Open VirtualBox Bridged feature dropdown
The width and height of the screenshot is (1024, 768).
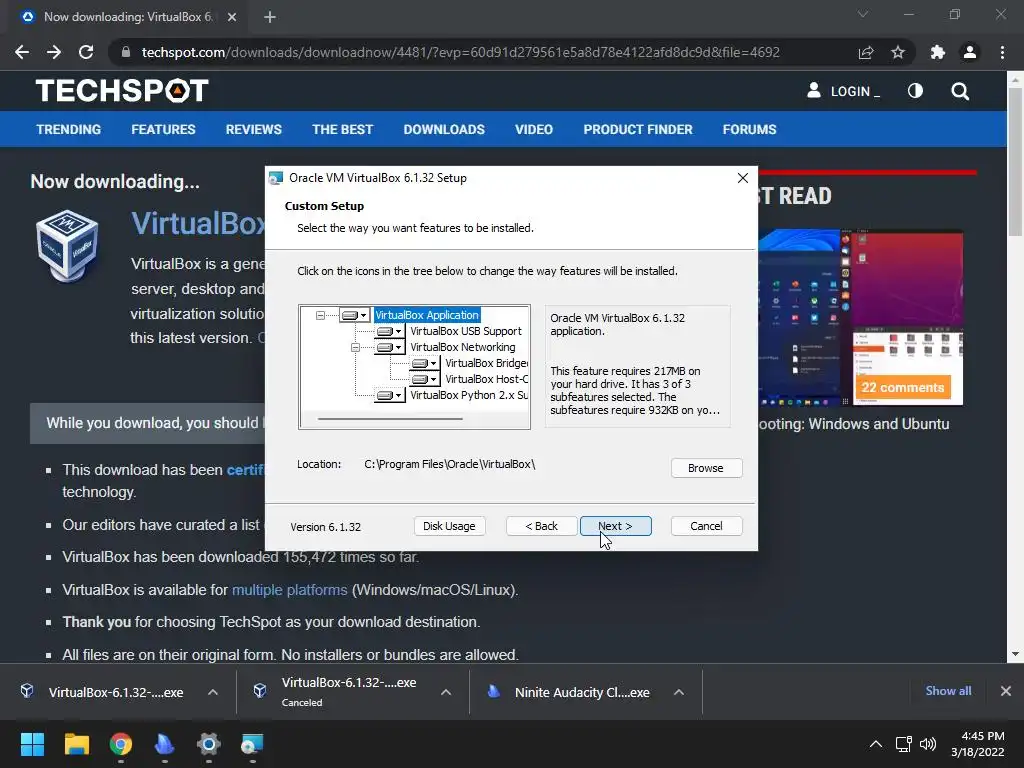click(x=425, y=363)
